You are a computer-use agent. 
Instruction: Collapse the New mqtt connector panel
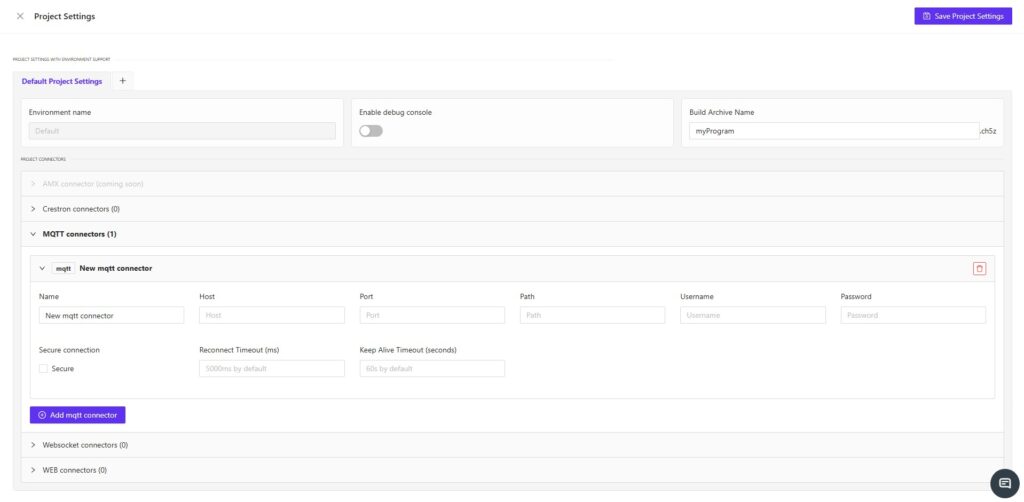point(42,268)
